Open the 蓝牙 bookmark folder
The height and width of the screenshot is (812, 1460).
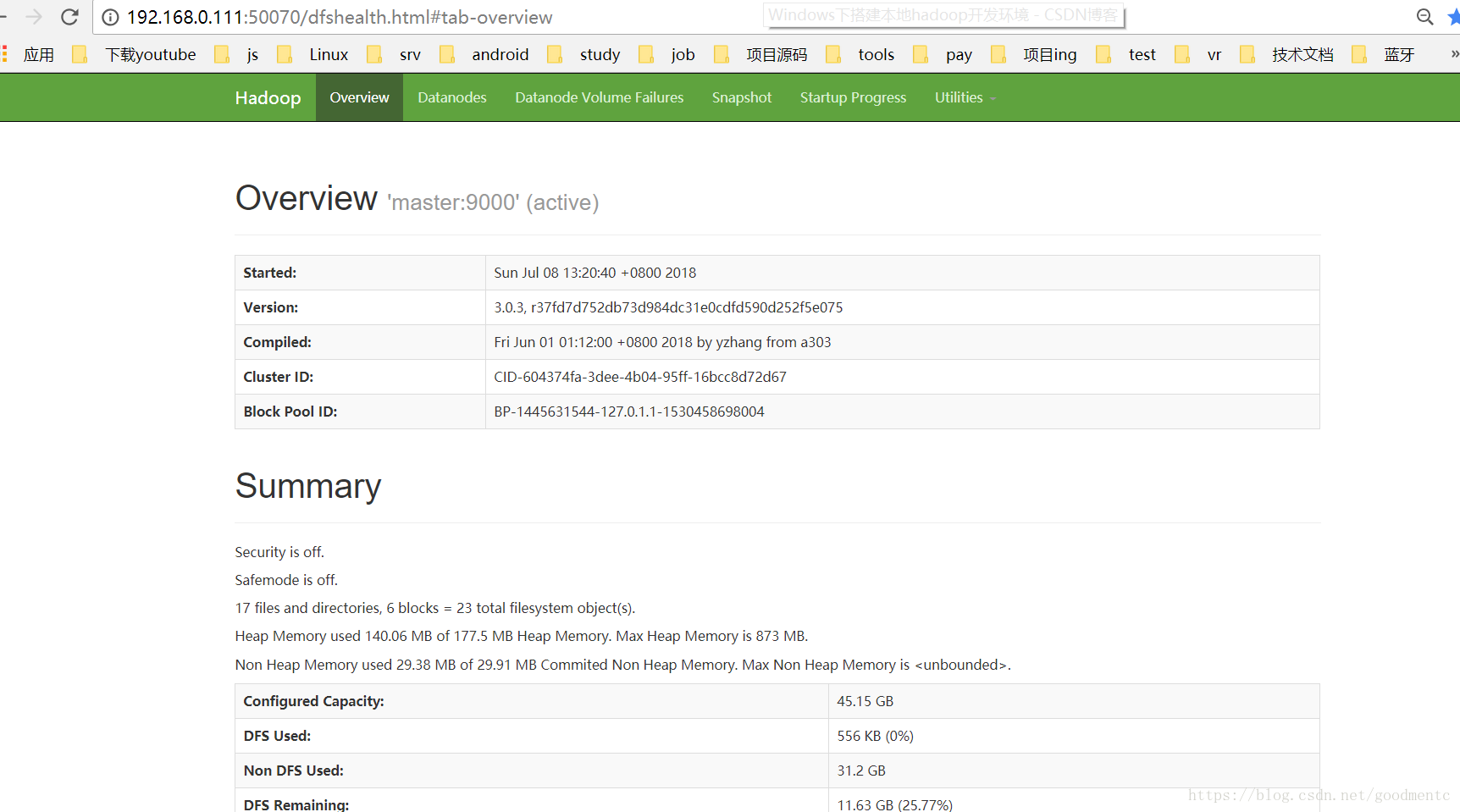tap(1383, 55)
